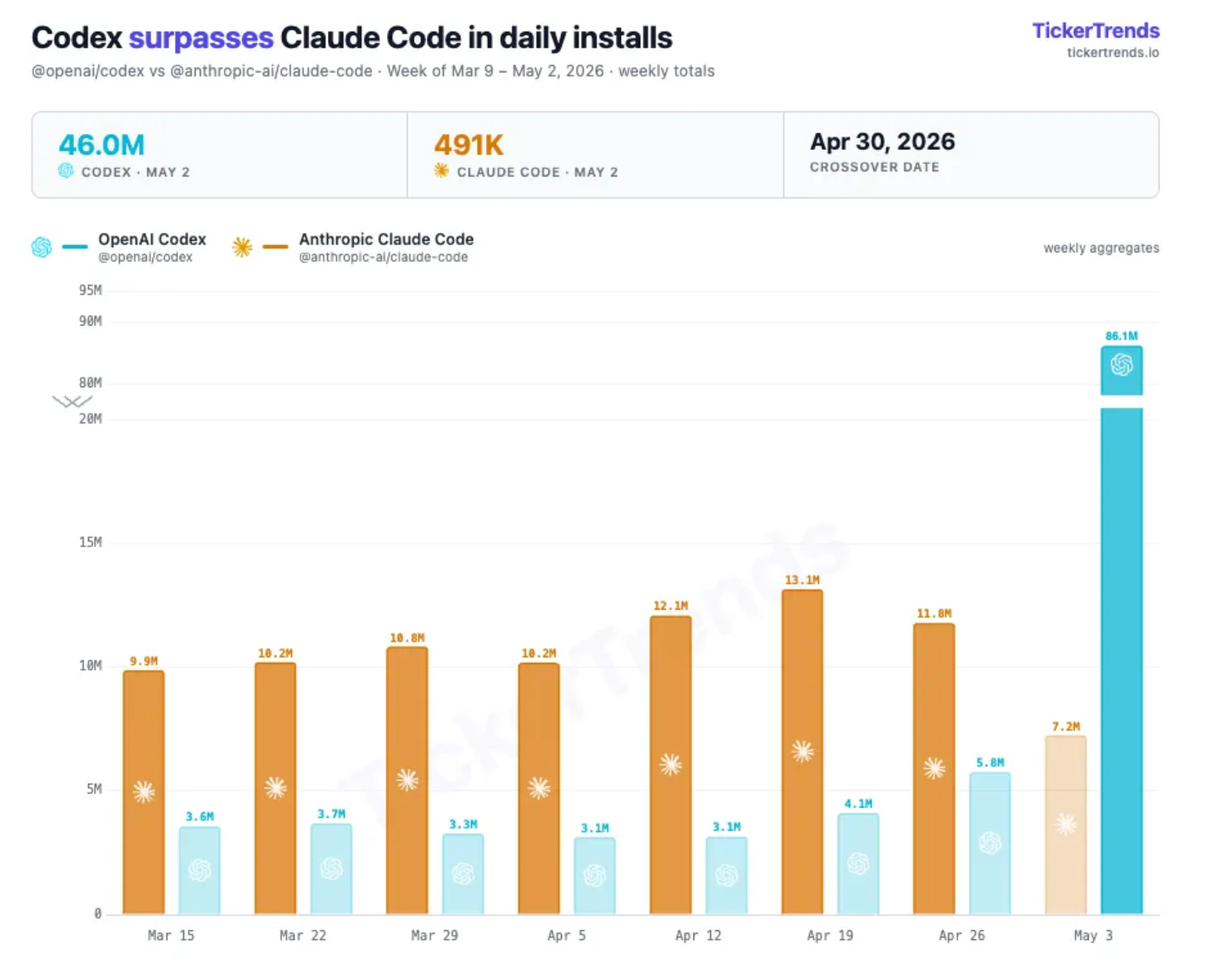Viewport: 1232px width, 961px height.
Task: Click the starburst icon beside CLAUDE CODE · MAY 2
Action: [x=441, y=171]
